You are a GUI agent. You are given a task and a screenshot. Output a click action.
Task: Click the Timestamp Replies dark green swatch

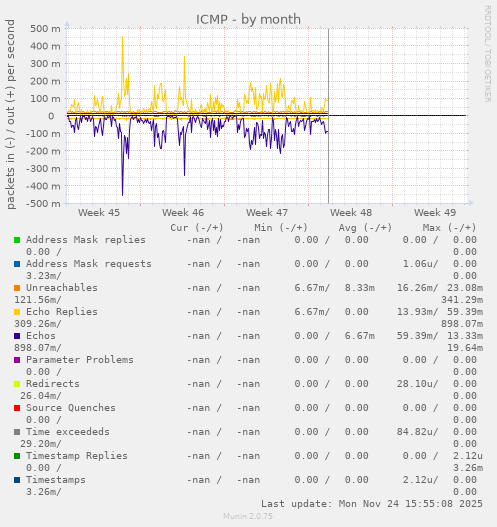[x=17, y=456]
